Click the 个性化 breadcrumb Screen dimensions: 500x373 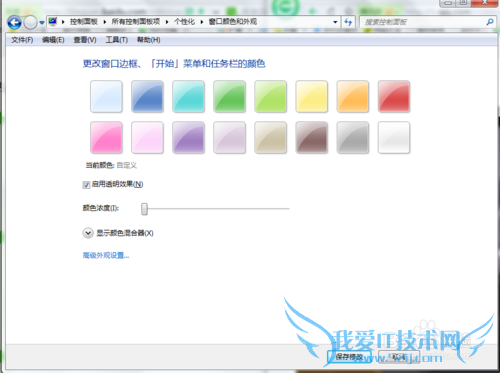[x=184, y=22]
